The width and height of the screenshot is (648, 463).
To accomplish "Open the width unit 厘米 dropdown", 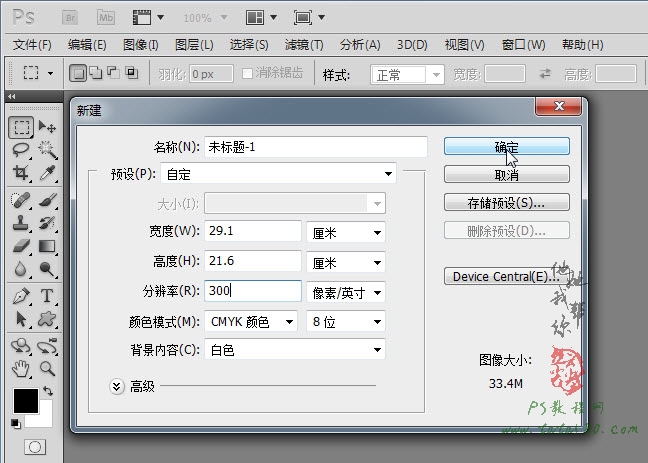I will pos(346,232).
